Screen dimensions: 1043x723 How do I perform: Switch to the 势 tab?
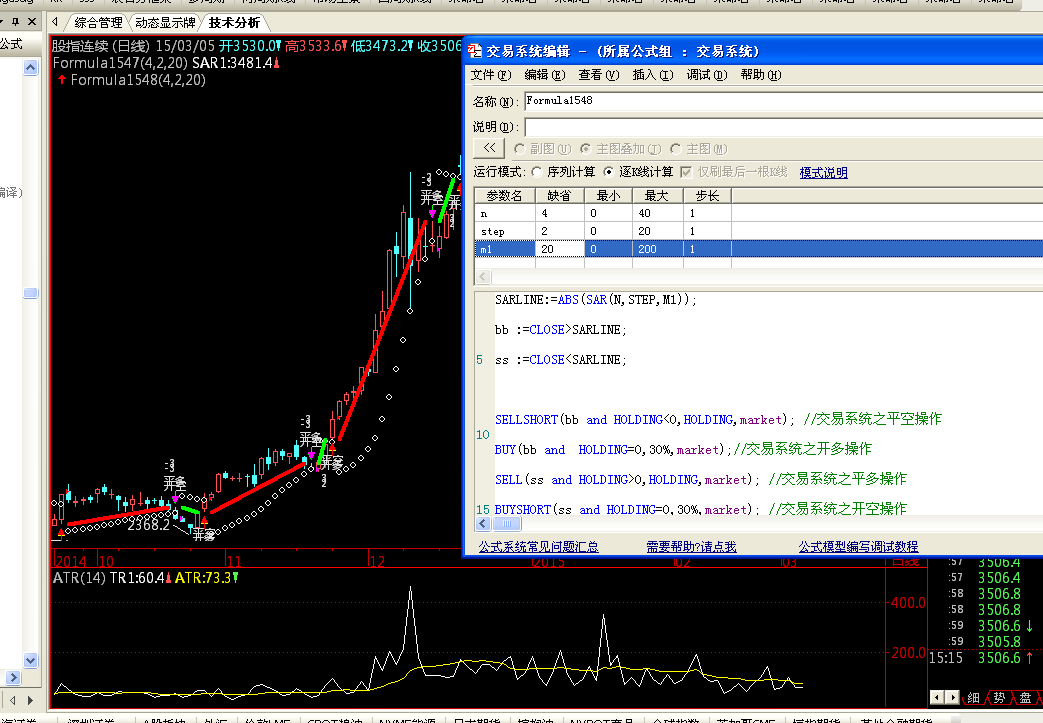(999, 698)
